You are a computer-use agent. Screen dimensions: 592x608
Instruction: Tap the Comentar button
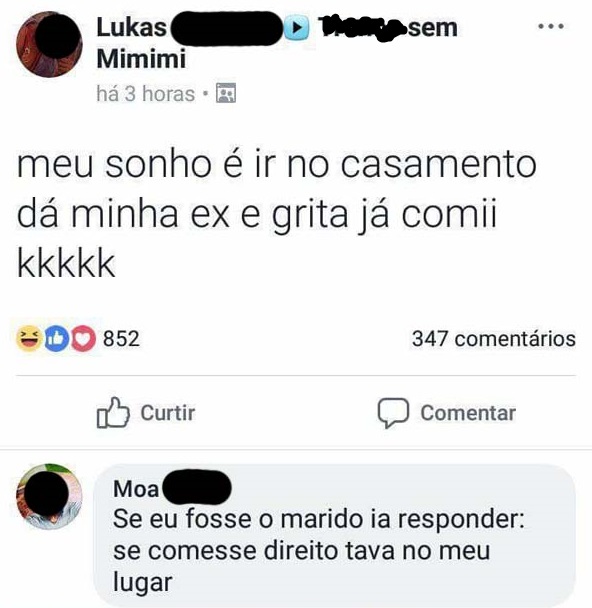[447, 413]
